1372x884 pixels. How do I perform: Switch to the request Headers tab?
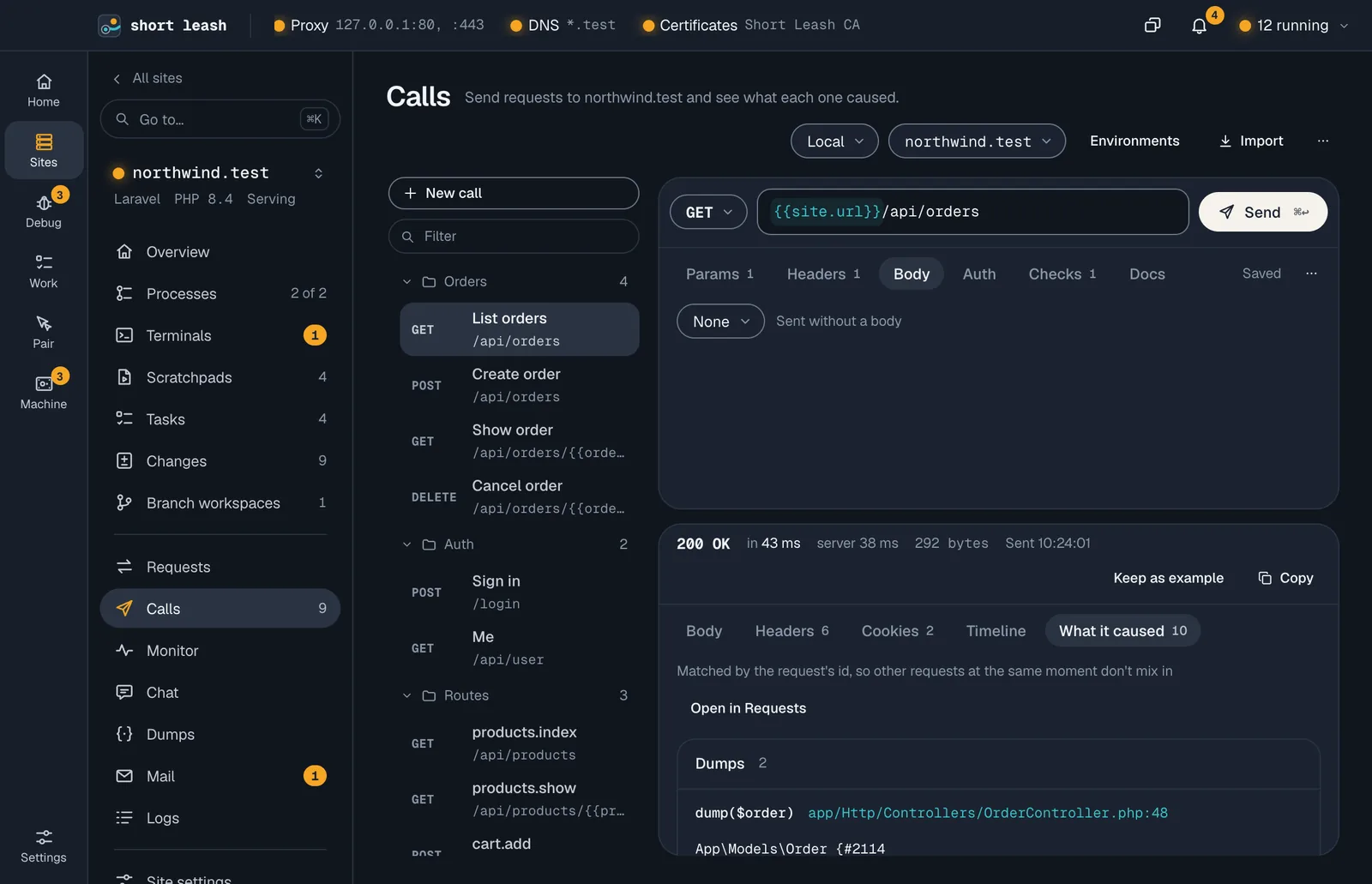click(823, 274)
